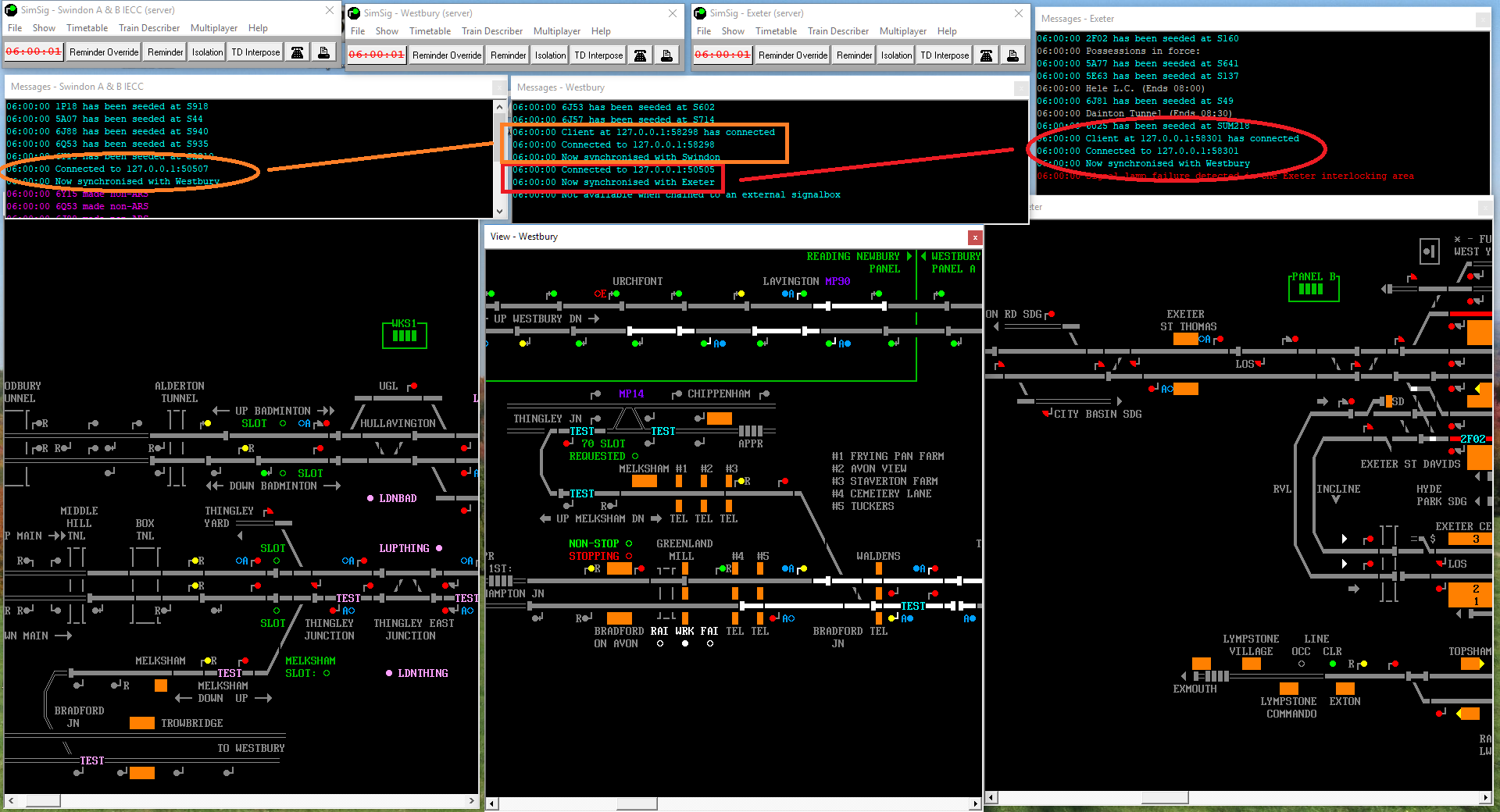Click Reminder Override in Swindon toolbar
The width and height of the screenshot is (1500, 812).
(x=104, y=52)
